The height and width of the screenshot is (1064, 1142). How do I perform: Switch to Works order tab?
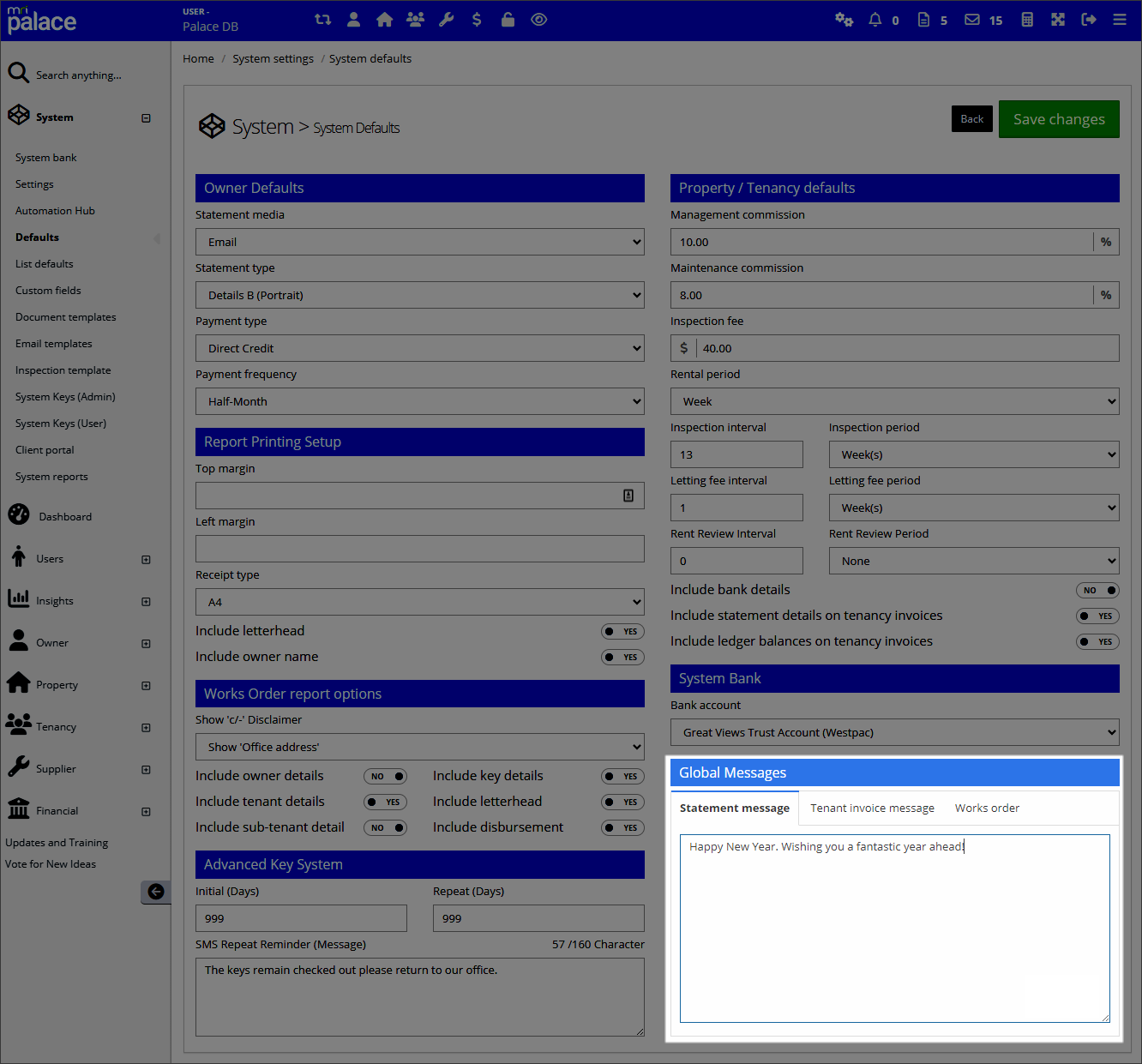pos(987,808)
